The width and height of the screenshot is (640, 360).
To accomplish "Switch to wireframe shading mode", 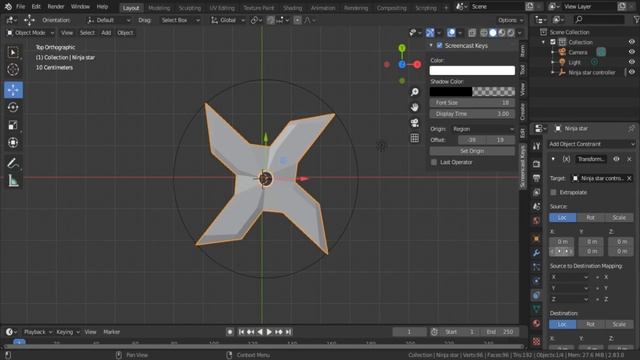I will 484,33.
